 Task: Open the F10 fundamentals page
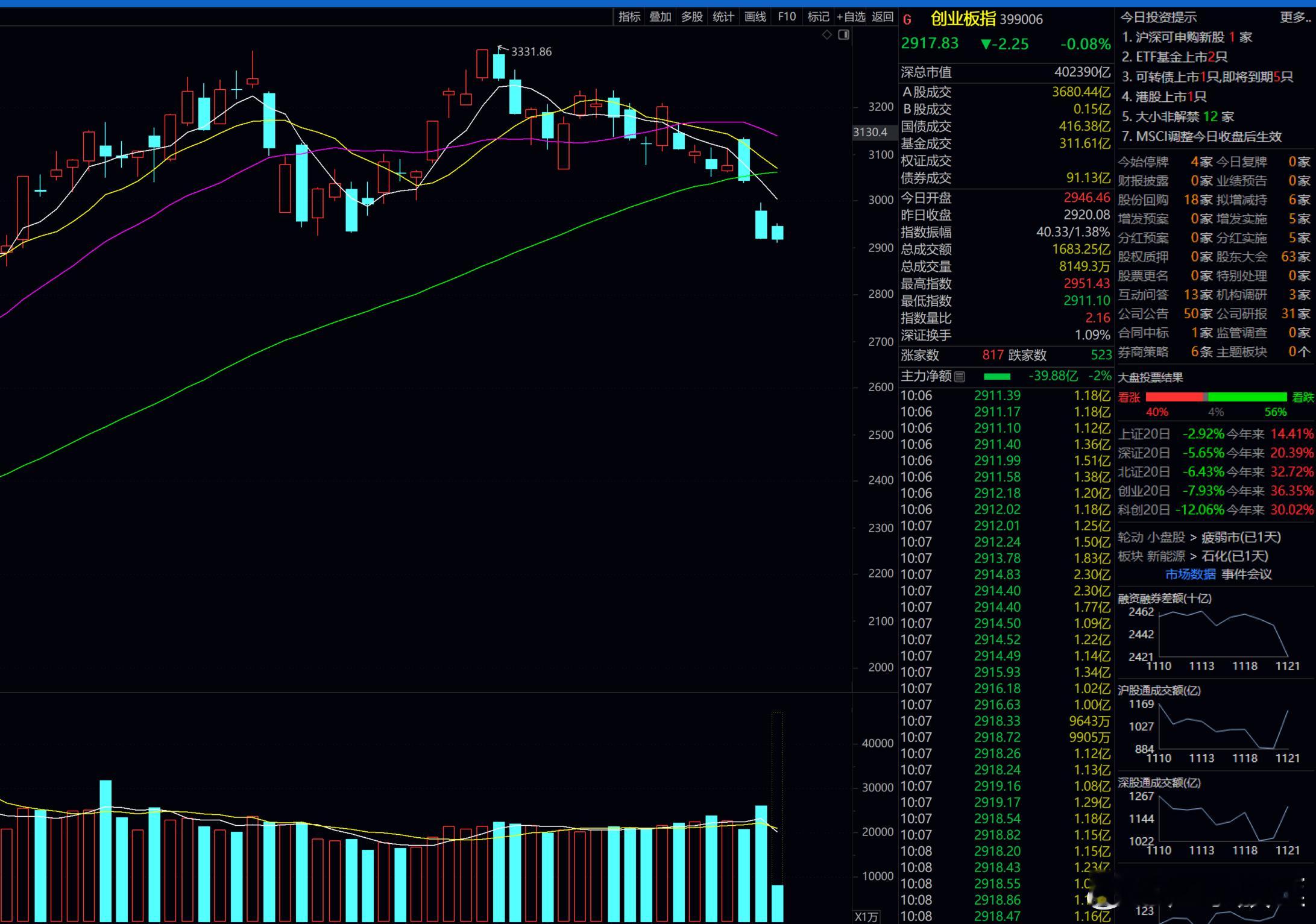pyautogui.click(x=787, y=17)
